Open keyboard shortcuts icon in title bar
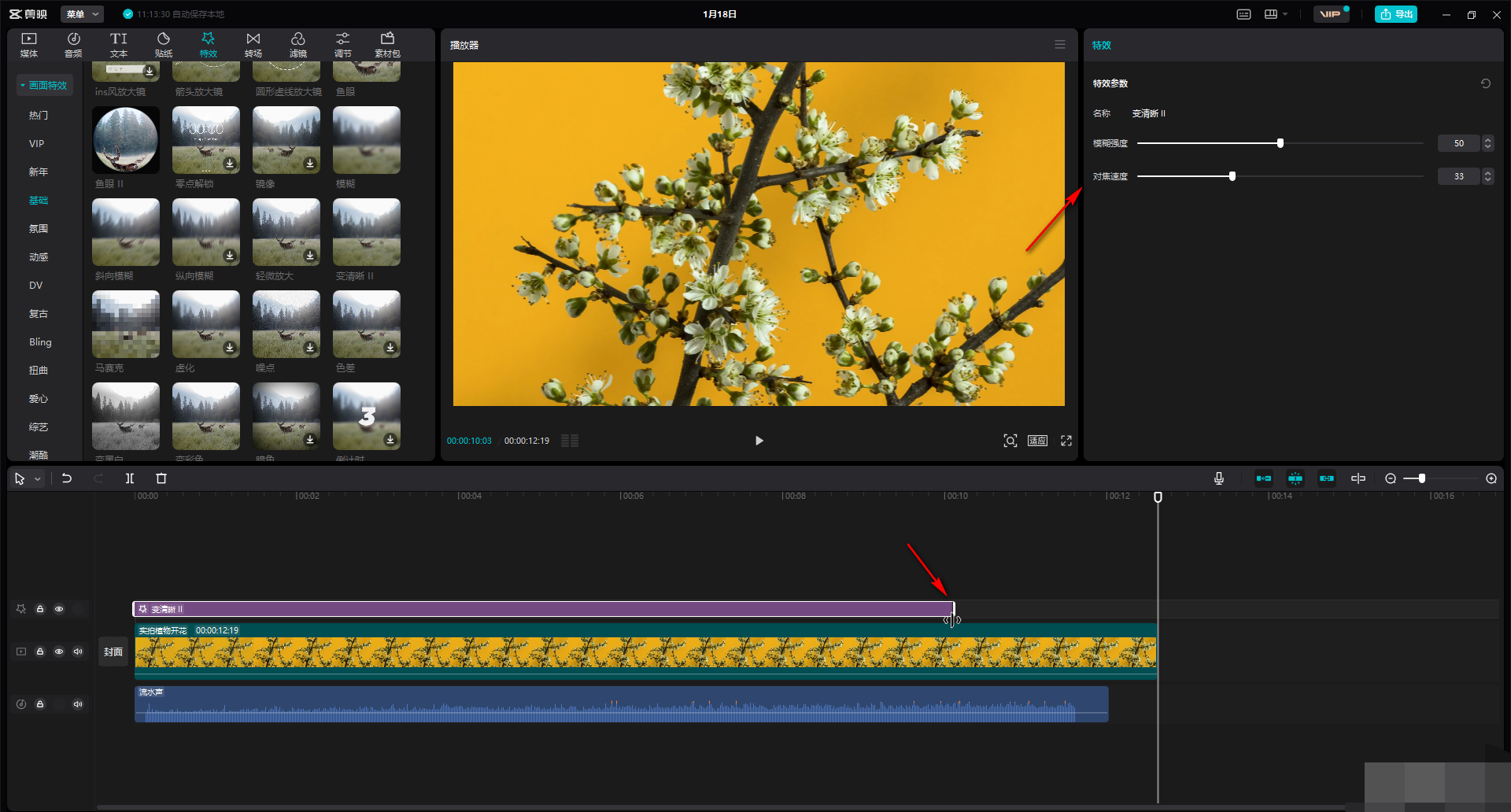Viewport: 1511px width, 812px height. (1243, 14)
